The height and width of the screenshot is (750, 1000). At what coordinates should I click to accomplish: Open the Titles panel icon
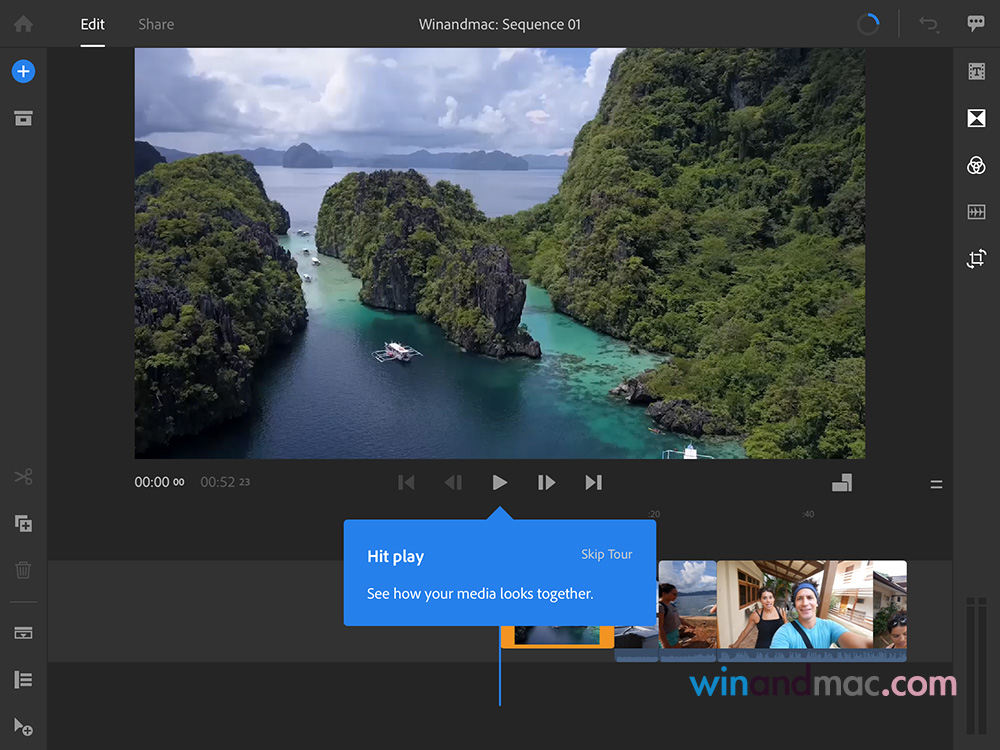[x=976, y=71]
